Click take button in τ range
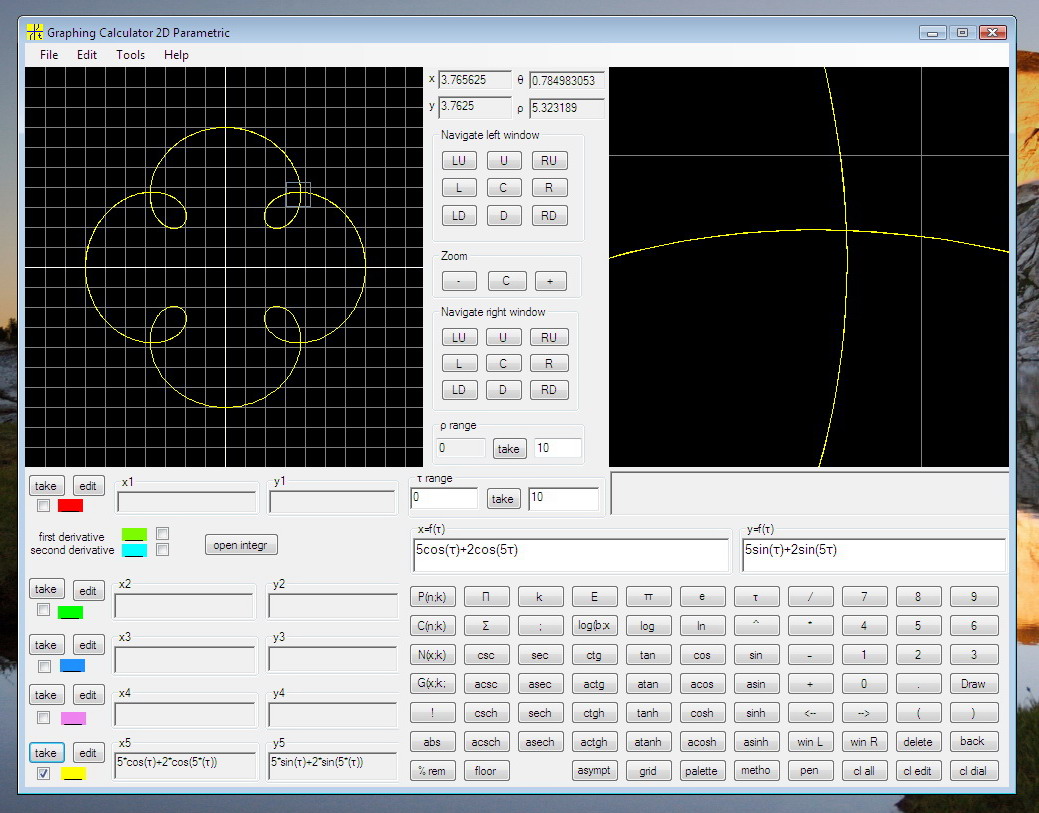The height and width of the screenshot is (813, 1039). tap(503, 498)
